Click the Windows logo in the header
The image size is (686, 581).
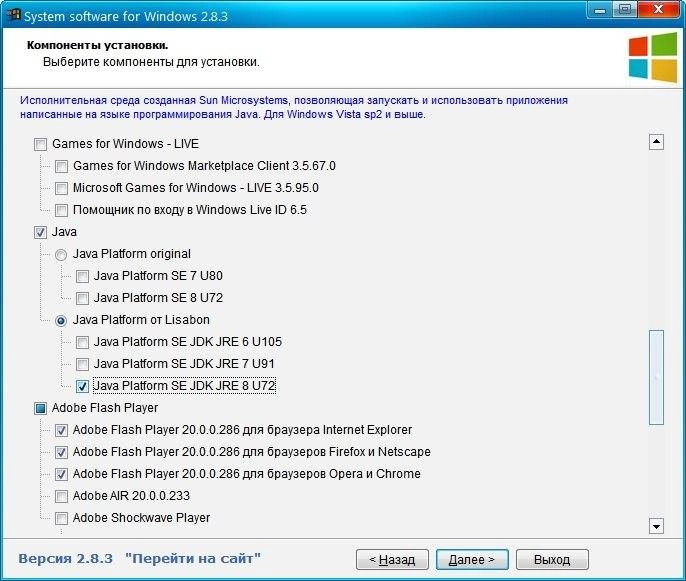click(653, 58)
